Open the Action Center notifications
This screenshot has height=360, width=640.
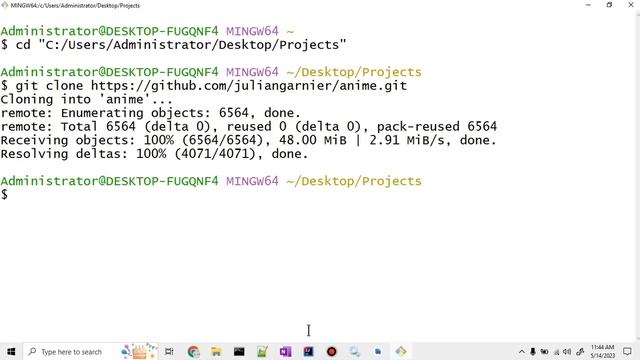(x=627, y=351)
